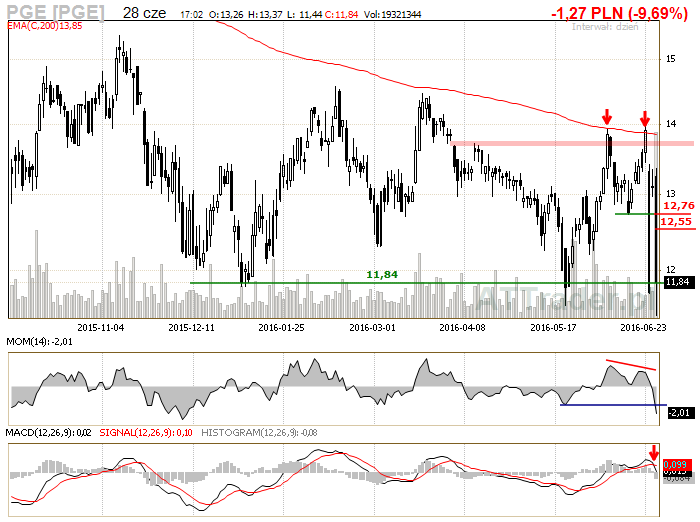
Task: Click price axis label 14
Action: [x=671, y=124]
